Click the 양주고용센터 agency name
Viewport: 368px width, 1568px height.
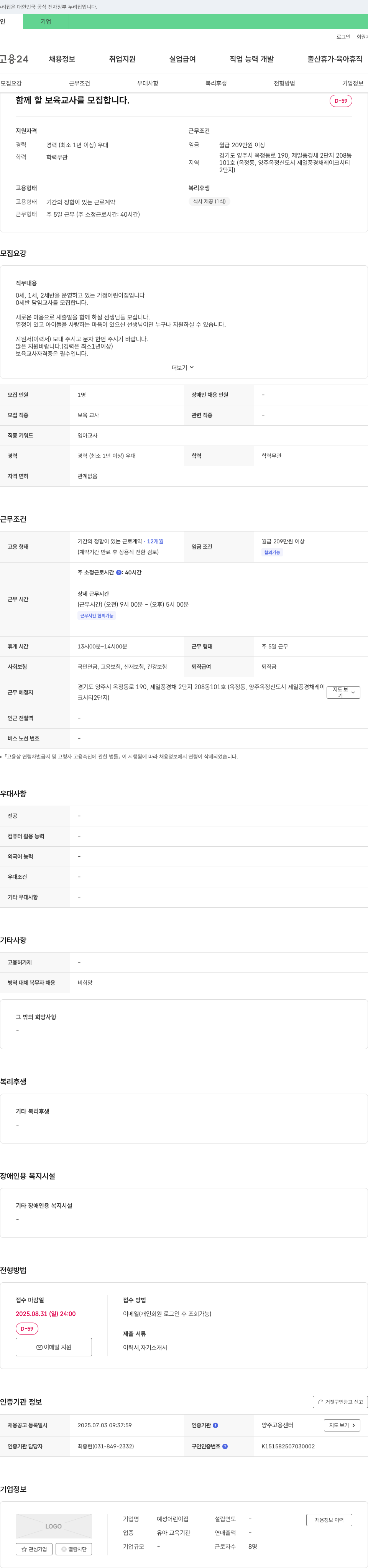[278, 1425]
